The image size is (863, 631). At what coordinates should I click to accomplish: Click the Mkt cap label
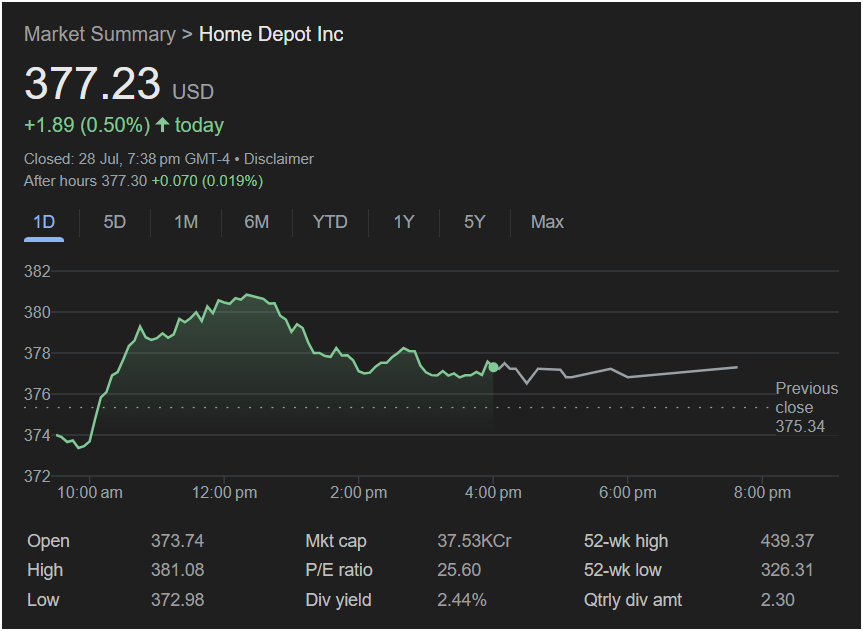coord(336,541)
